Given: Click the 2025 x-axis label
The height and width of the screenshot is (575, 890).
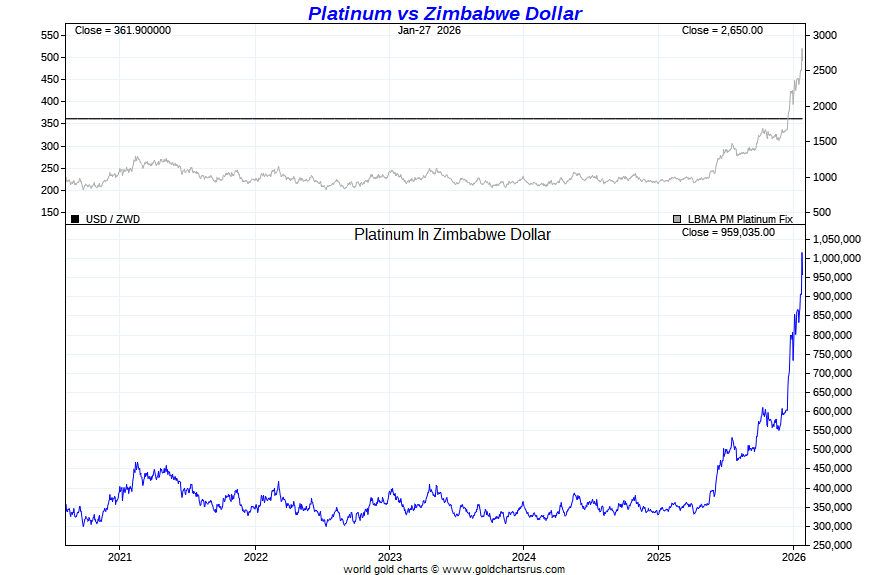Looking at the screenshot, I should click(x=658, y=557).
